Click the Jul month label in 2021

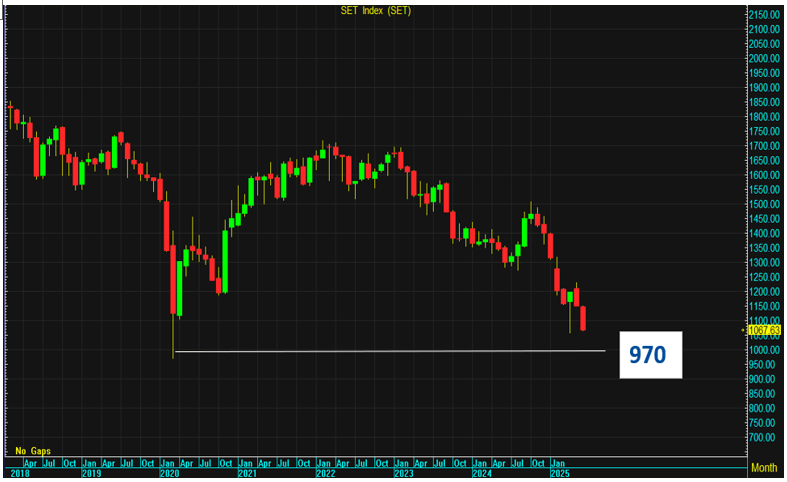pos(284,463)
